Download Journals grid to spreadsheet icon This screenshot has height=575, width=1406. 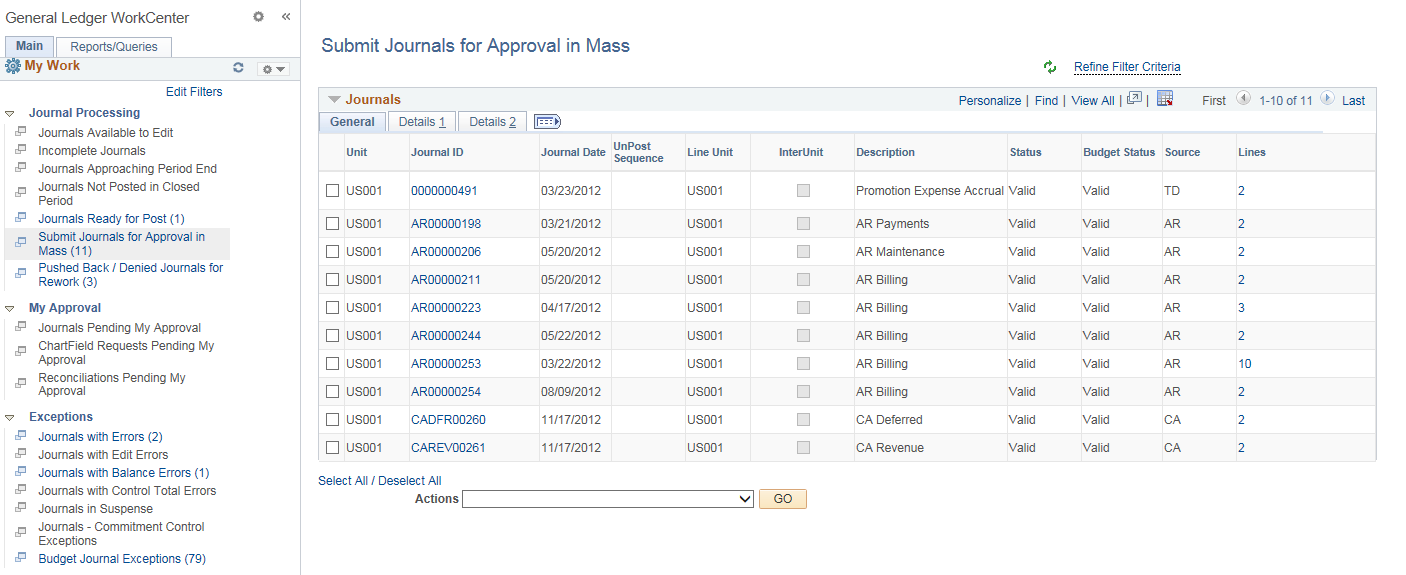tap(1164, 99)
